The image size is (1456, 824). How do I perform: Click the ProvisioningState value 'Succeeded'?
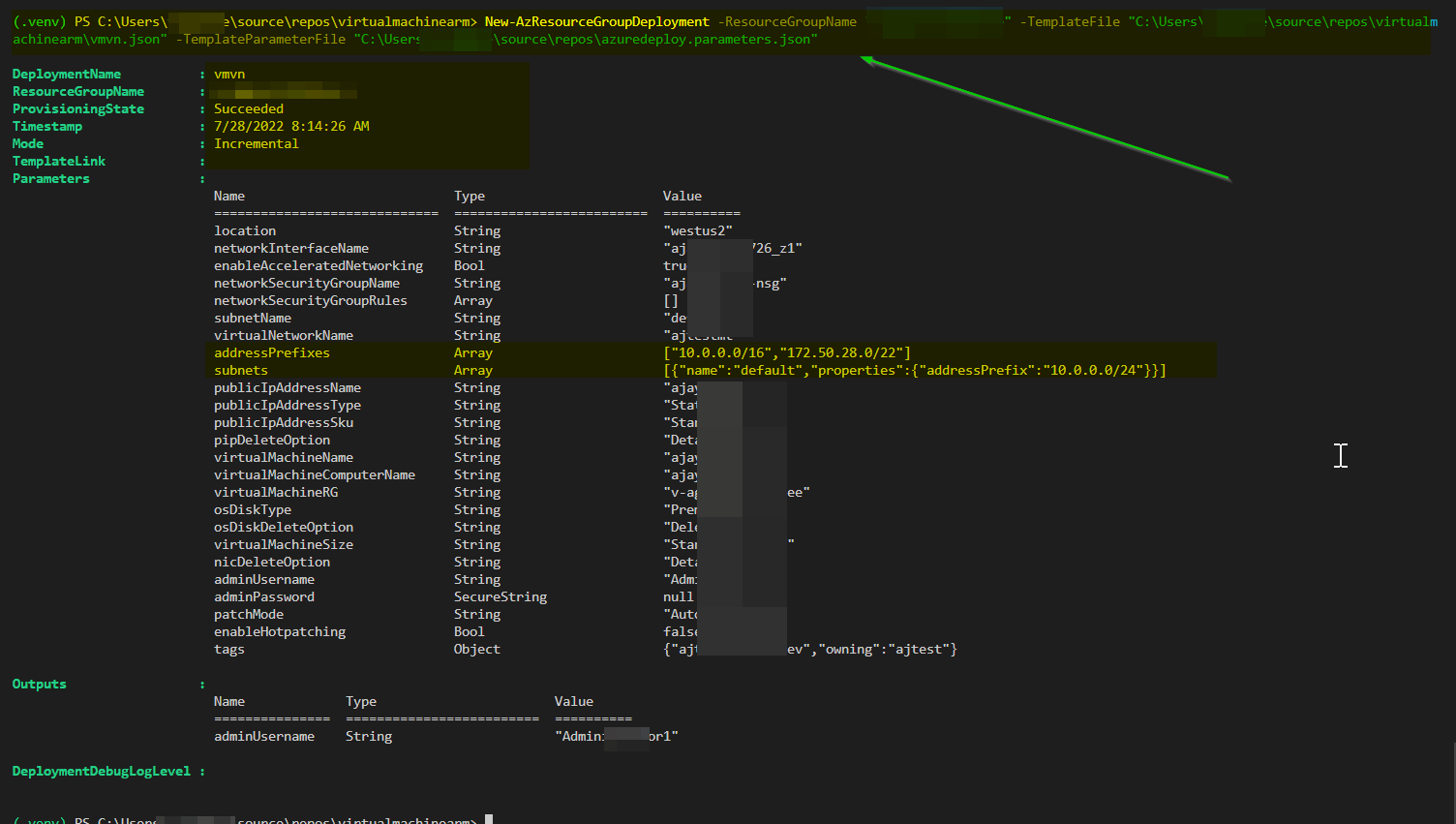point(249,109)
